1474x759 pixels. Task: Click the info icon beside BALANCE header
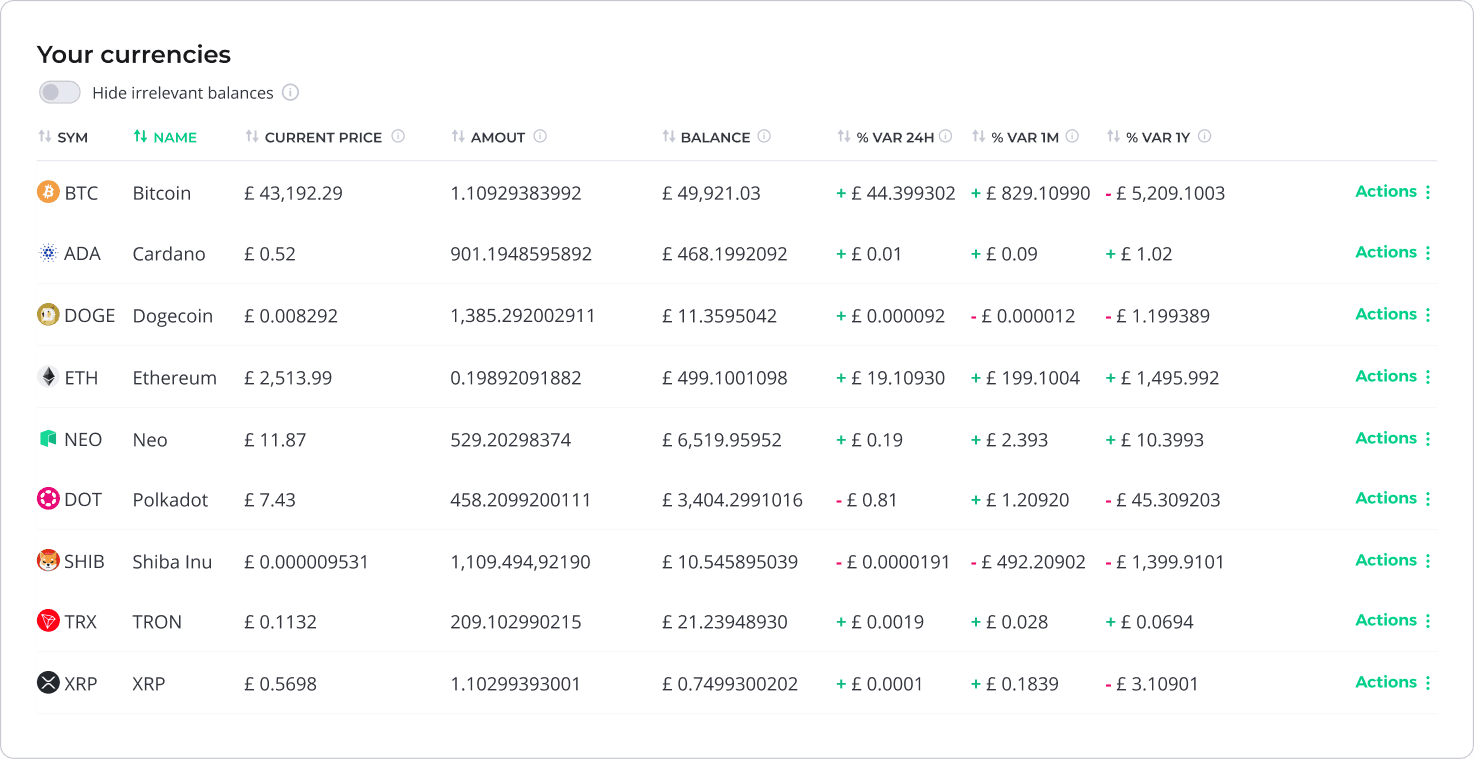[x=766, y=136]
